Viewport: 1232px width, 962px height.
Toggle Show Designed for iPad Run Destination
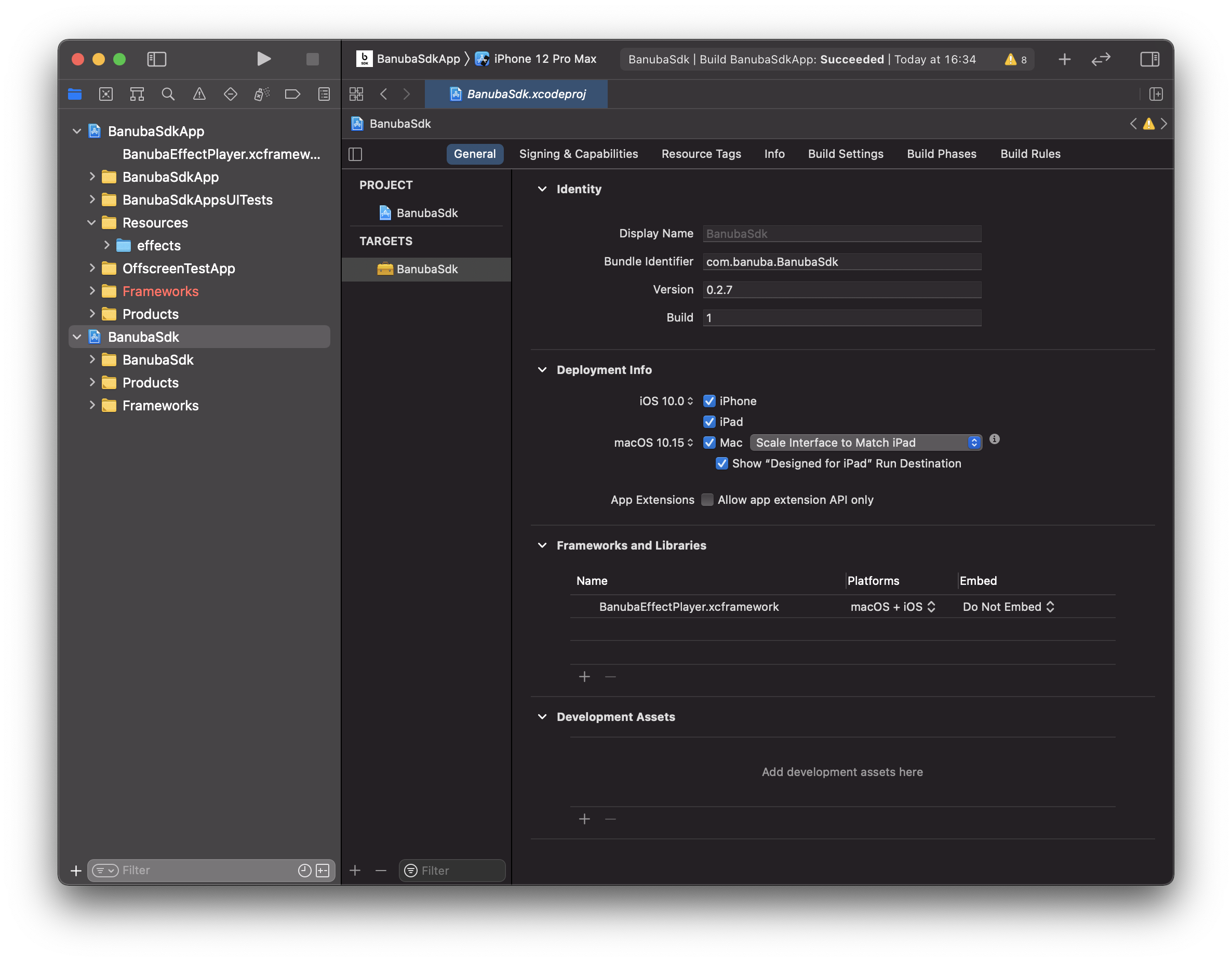pyautogui.click(x=721, y=464)
